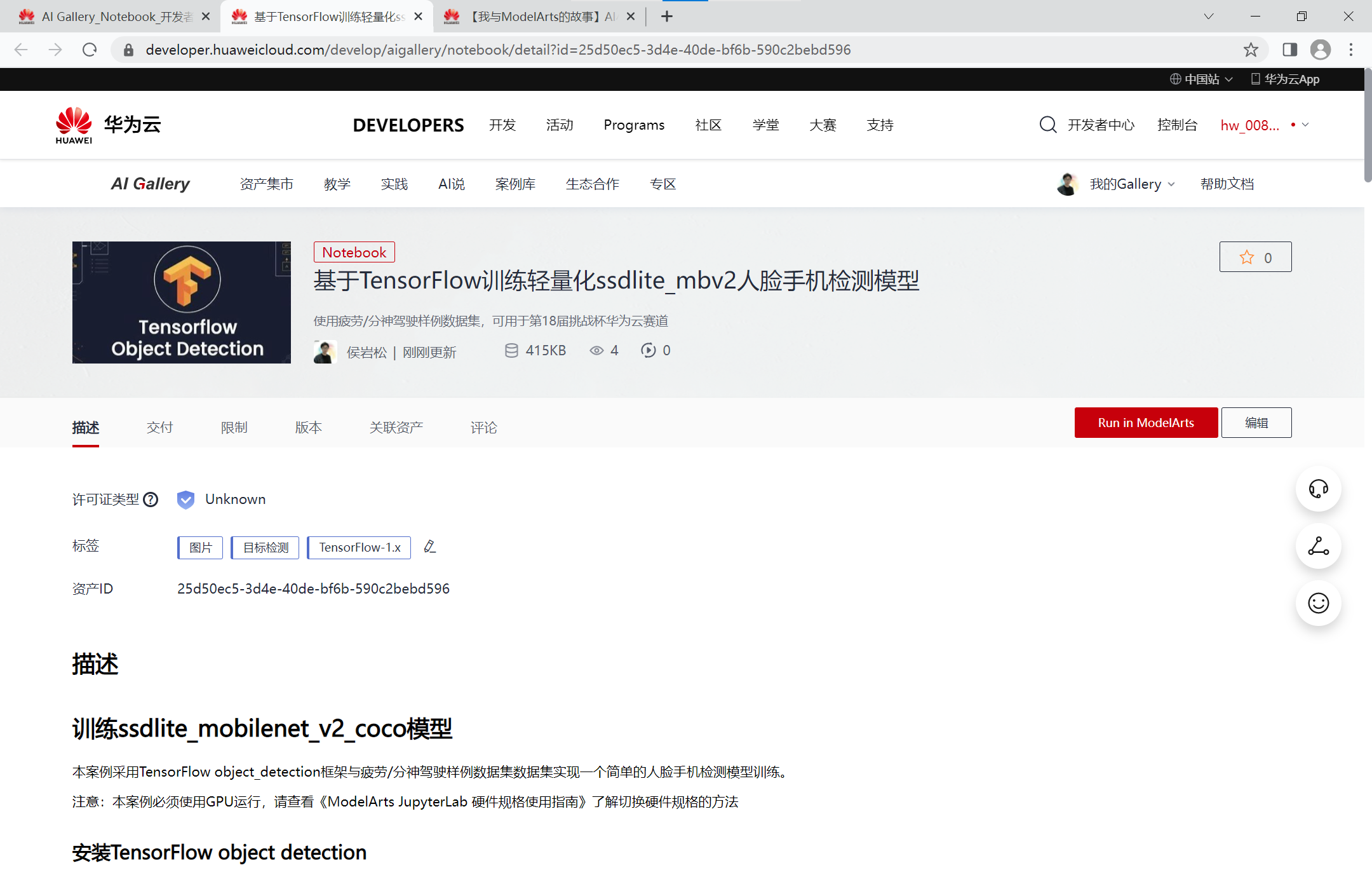This screenshot has height=877, width=1372.
Task: Click the share nodes floating icon
Action: pyautogui.click(x=1318, y=546)
